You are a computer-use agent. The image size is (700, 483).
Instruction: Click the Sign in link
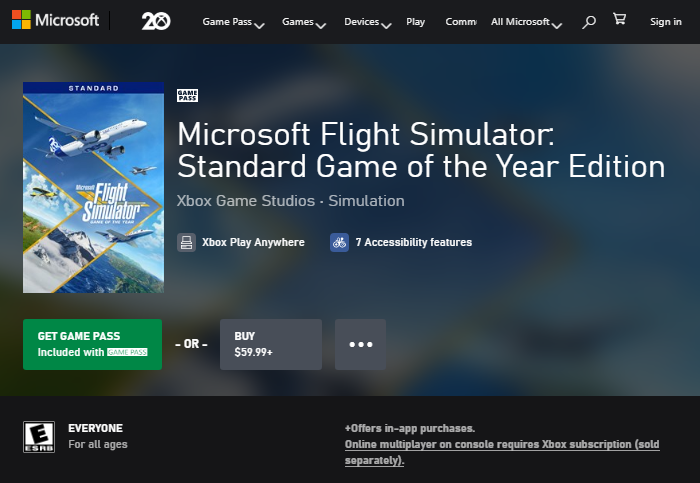point(665,22)
